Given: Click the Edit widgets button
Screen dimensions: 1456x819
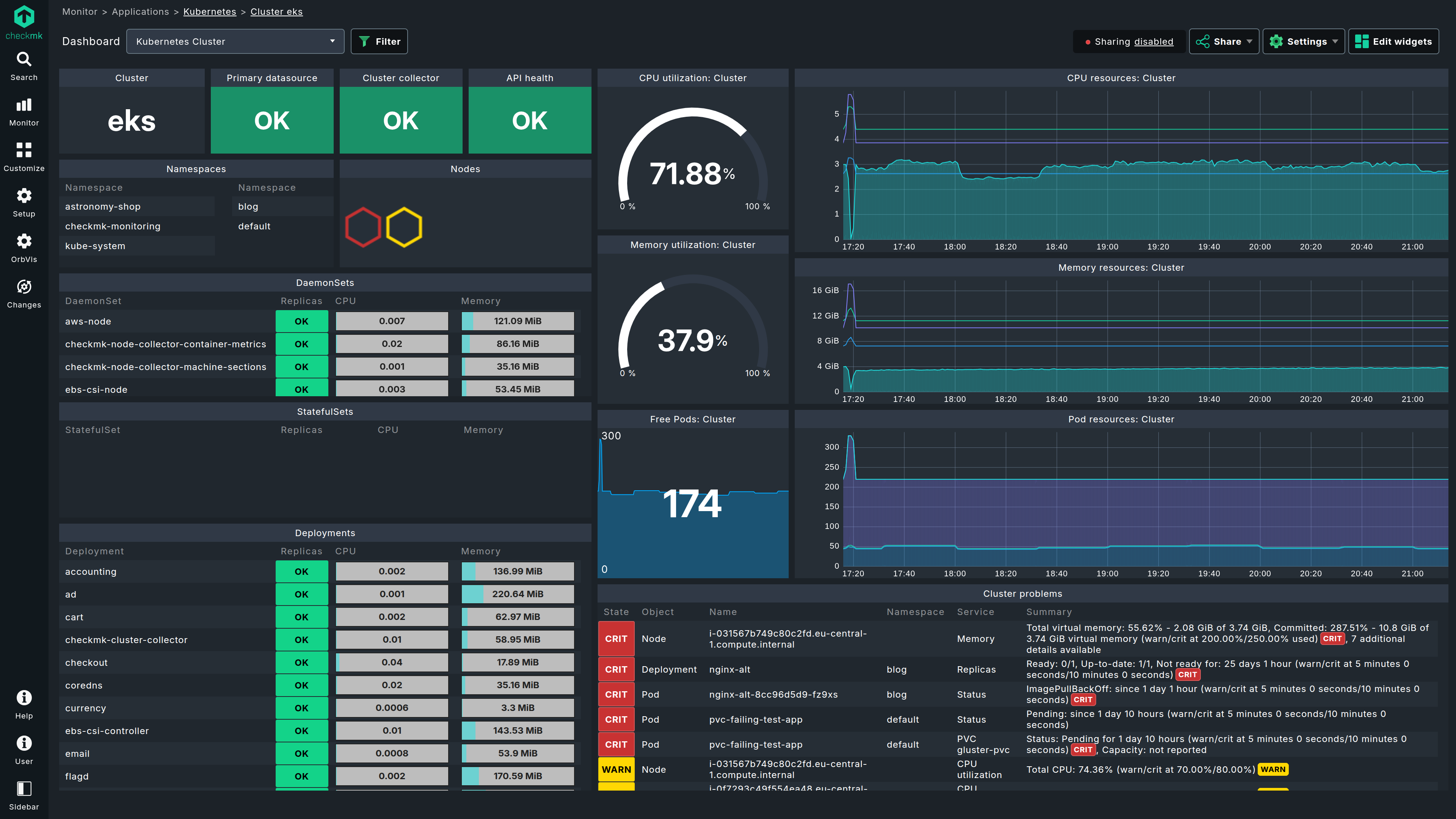Looking at the screenshot, I should click(x=1393, y=42).
